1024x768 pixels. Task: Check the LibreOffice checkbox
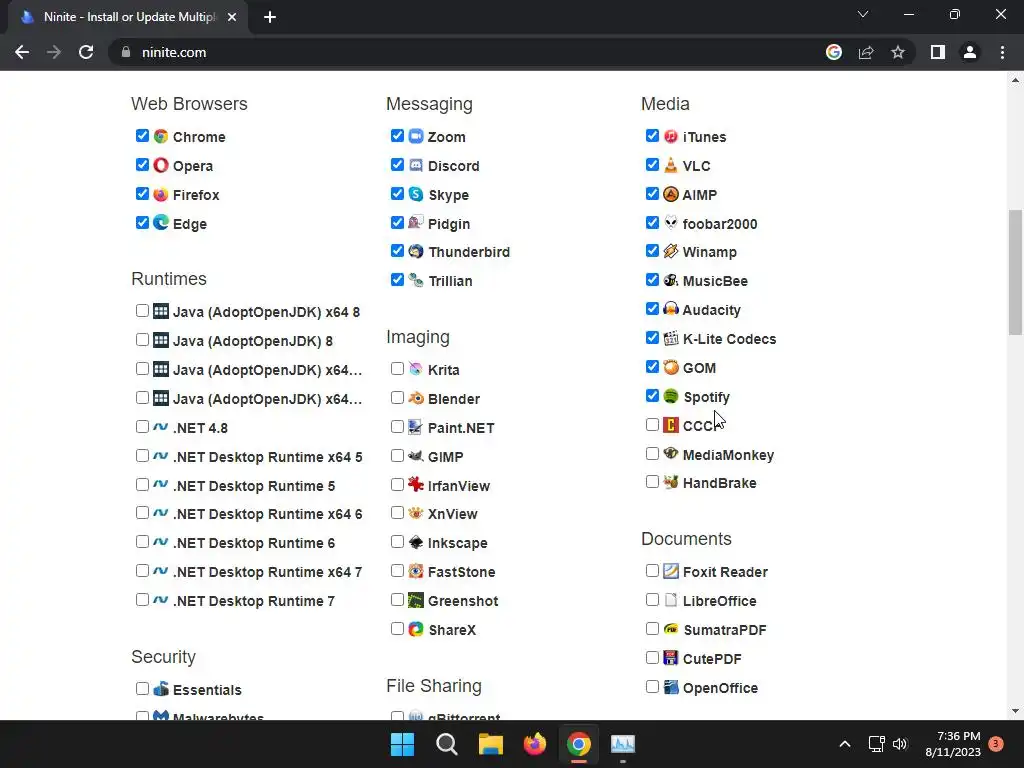[652, 600]
